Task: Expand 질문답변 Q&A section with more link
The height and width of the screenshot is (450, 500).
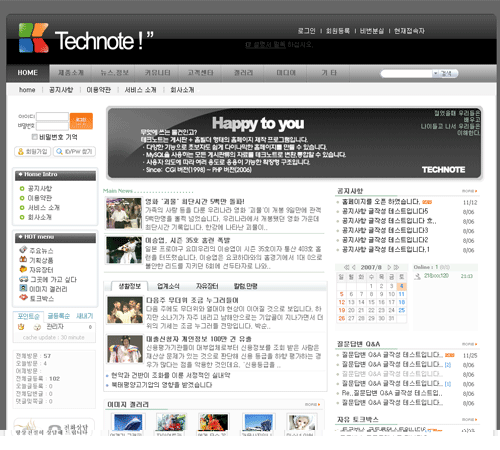Action: pyautogui.click(x=469, y=344)
